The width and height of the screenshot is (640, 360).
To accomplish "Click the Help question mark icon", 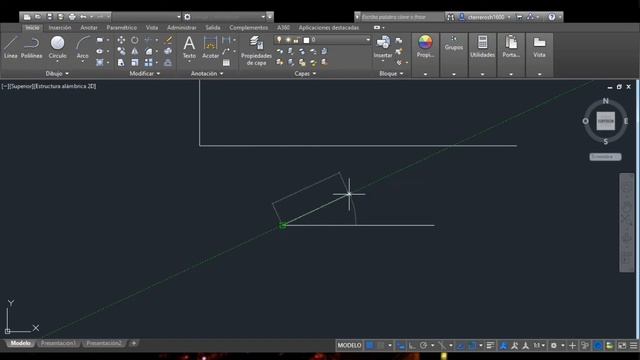I will 552,17.
